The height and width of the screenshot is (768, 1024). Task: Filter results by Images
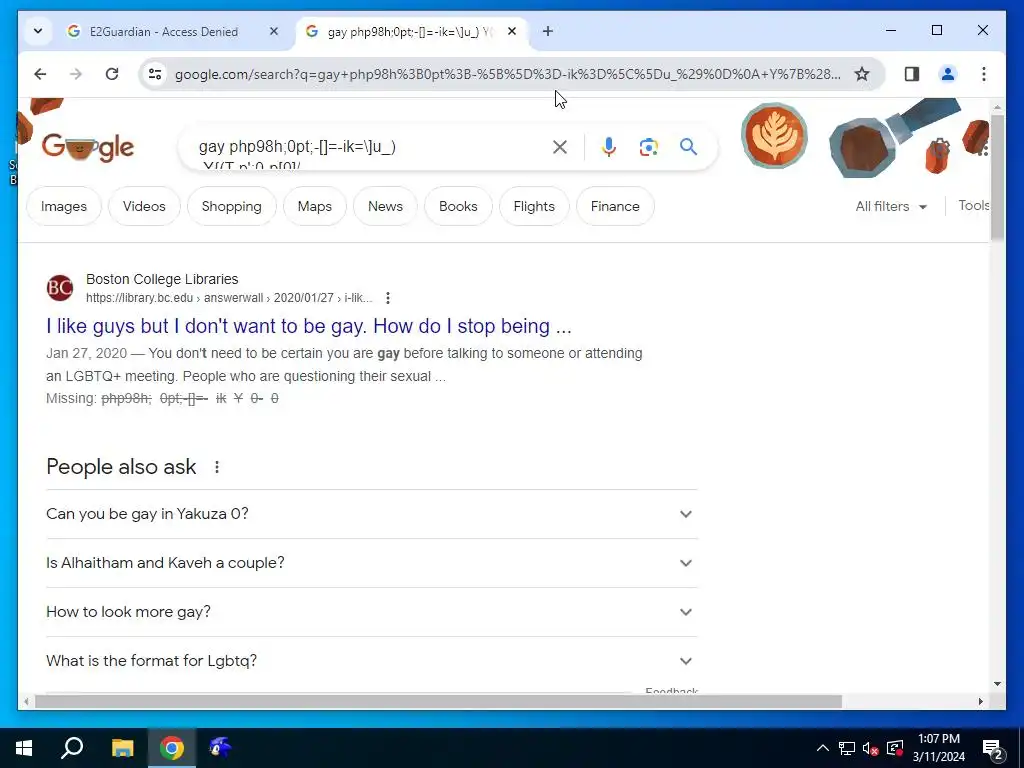coord(63,206)
